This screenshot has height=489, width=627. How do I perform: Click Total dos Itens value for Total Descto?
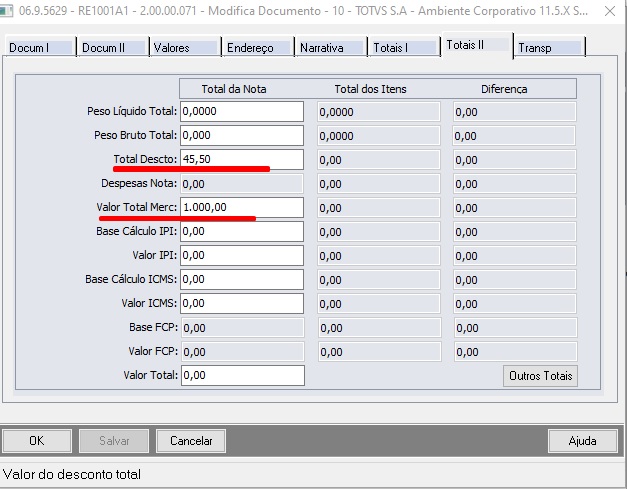[x=379, y=160]
